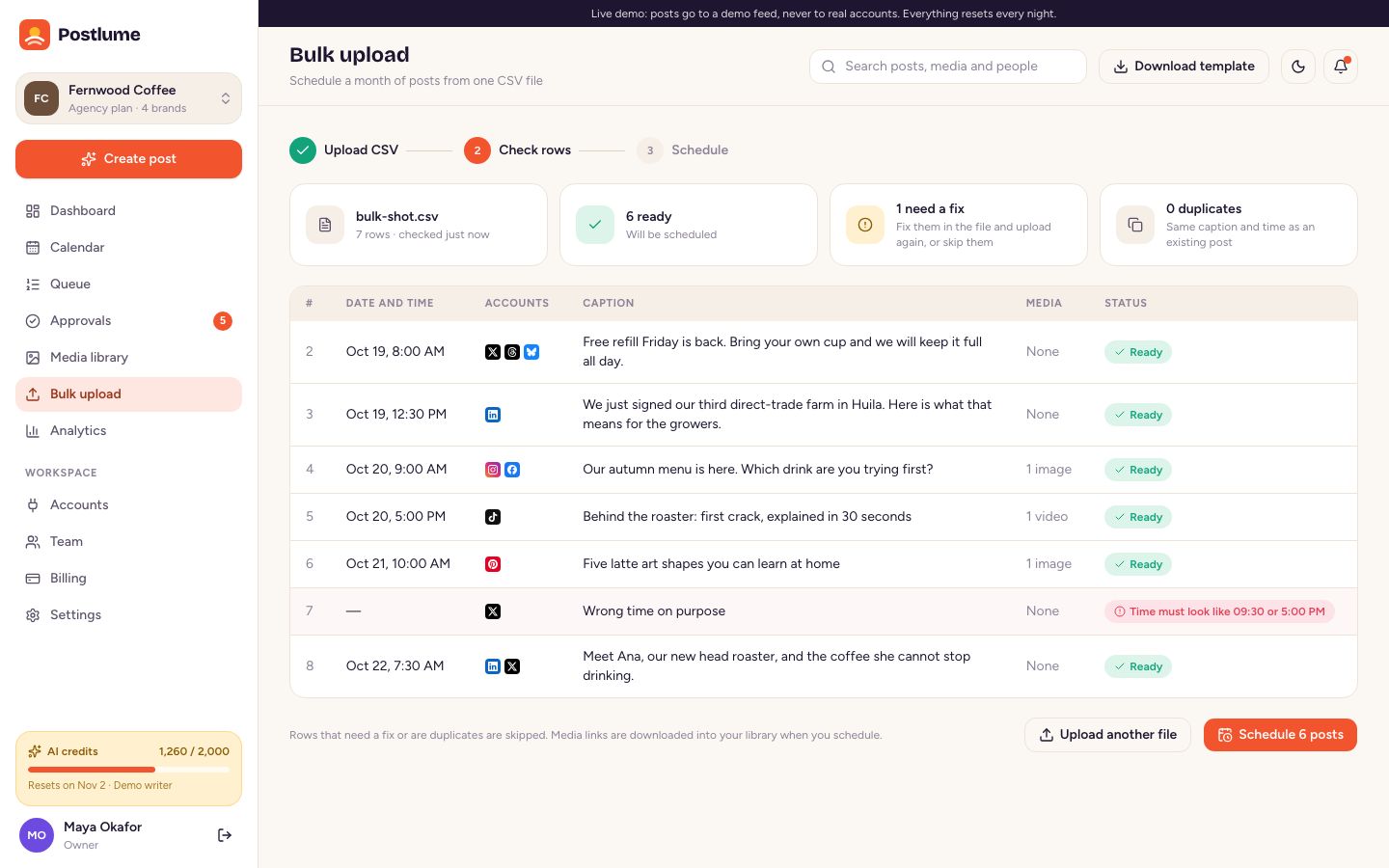Viewport: 1389px width, 868px height.
Task: Open notifications bell
Action: 1341,67
